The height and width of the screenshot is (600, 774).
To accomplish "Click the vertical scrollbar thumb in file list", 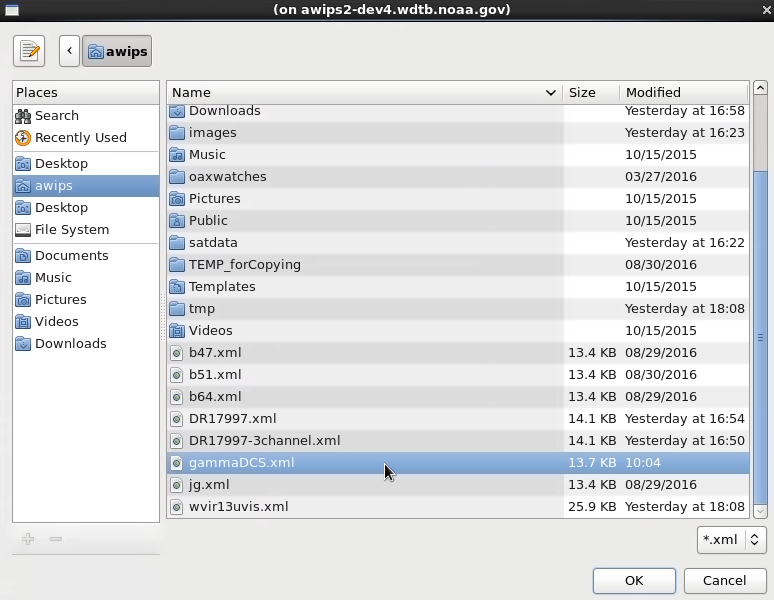I will (x=760, y=338).
